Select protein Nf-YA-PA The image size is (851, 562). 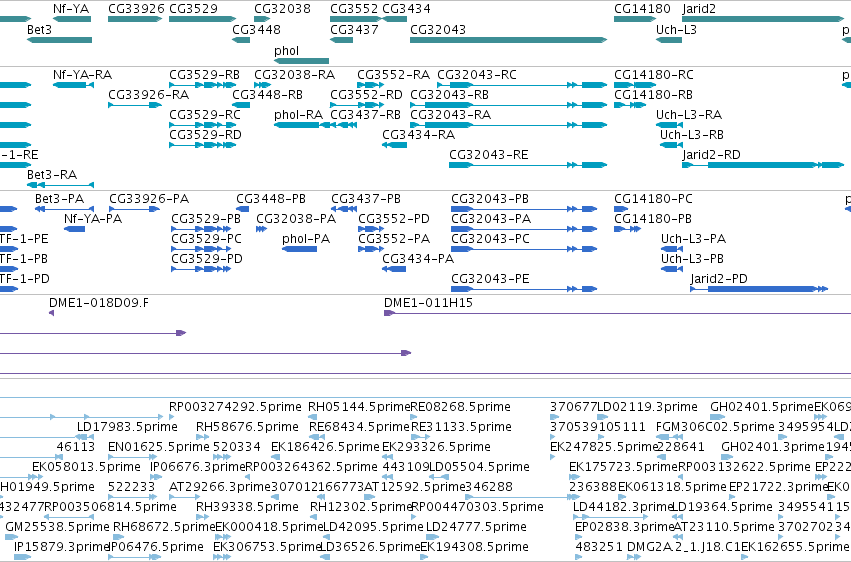pos(93,219)
